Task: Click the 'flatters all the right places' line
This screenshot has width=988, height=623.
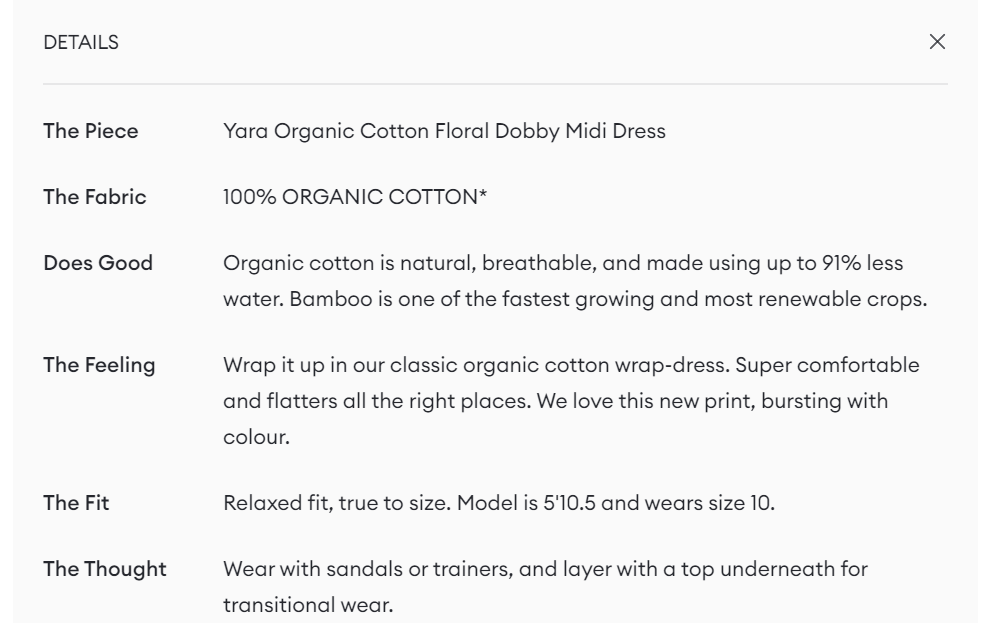Action: point(555,401)
